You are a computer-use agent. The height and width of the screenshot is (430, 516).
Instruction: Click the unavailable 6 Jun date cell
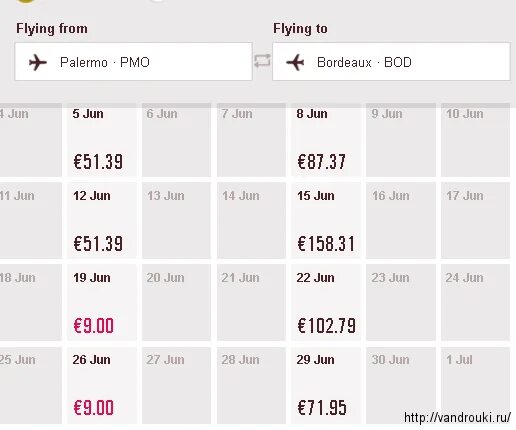click(176, 140)
